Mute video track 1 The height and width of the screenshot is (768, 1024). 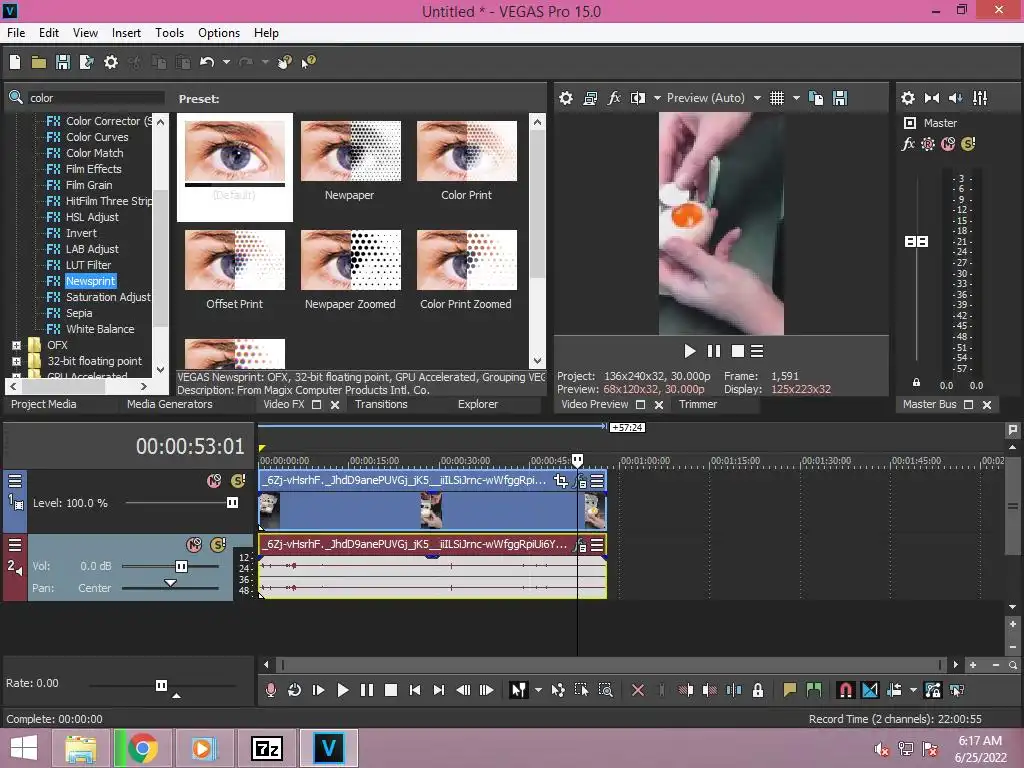click(214, 481)
